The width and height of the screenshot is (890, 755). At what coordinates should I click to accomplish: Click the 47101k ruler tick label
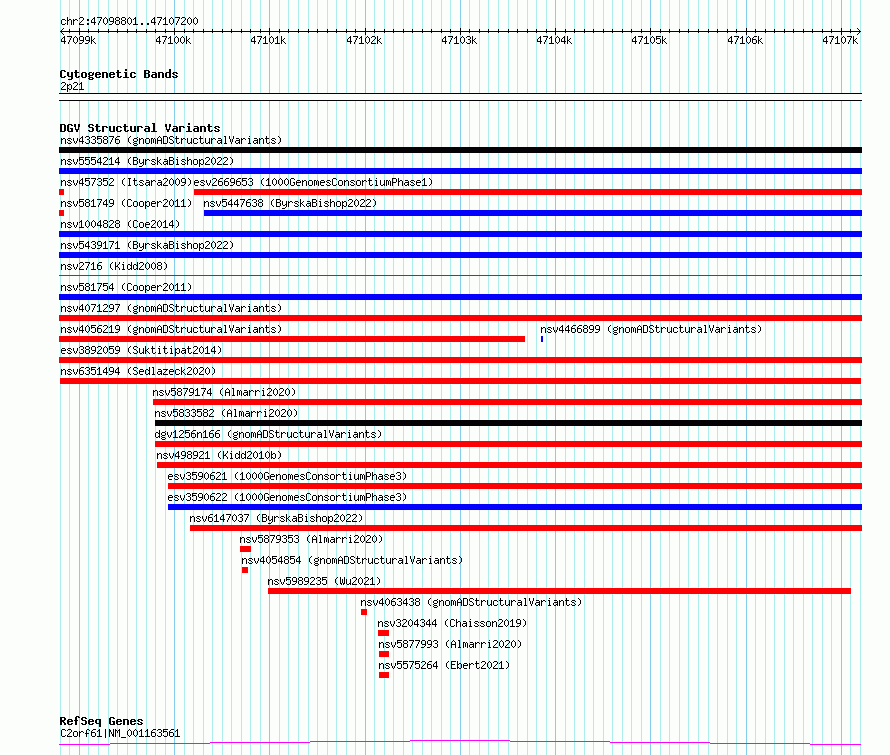[x=268, y=40]
